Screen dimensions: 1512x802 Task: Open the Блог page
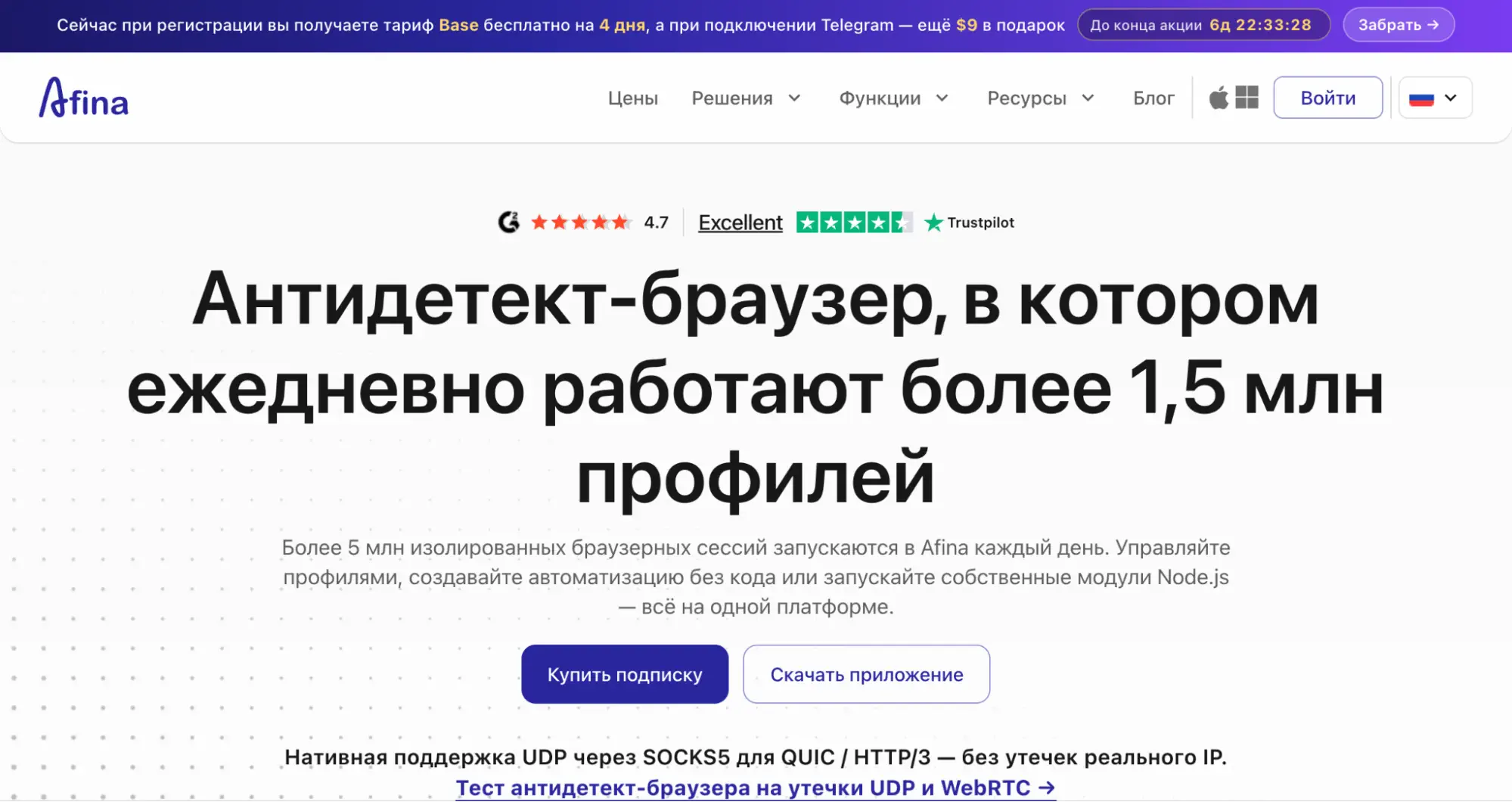(1153, 98)
